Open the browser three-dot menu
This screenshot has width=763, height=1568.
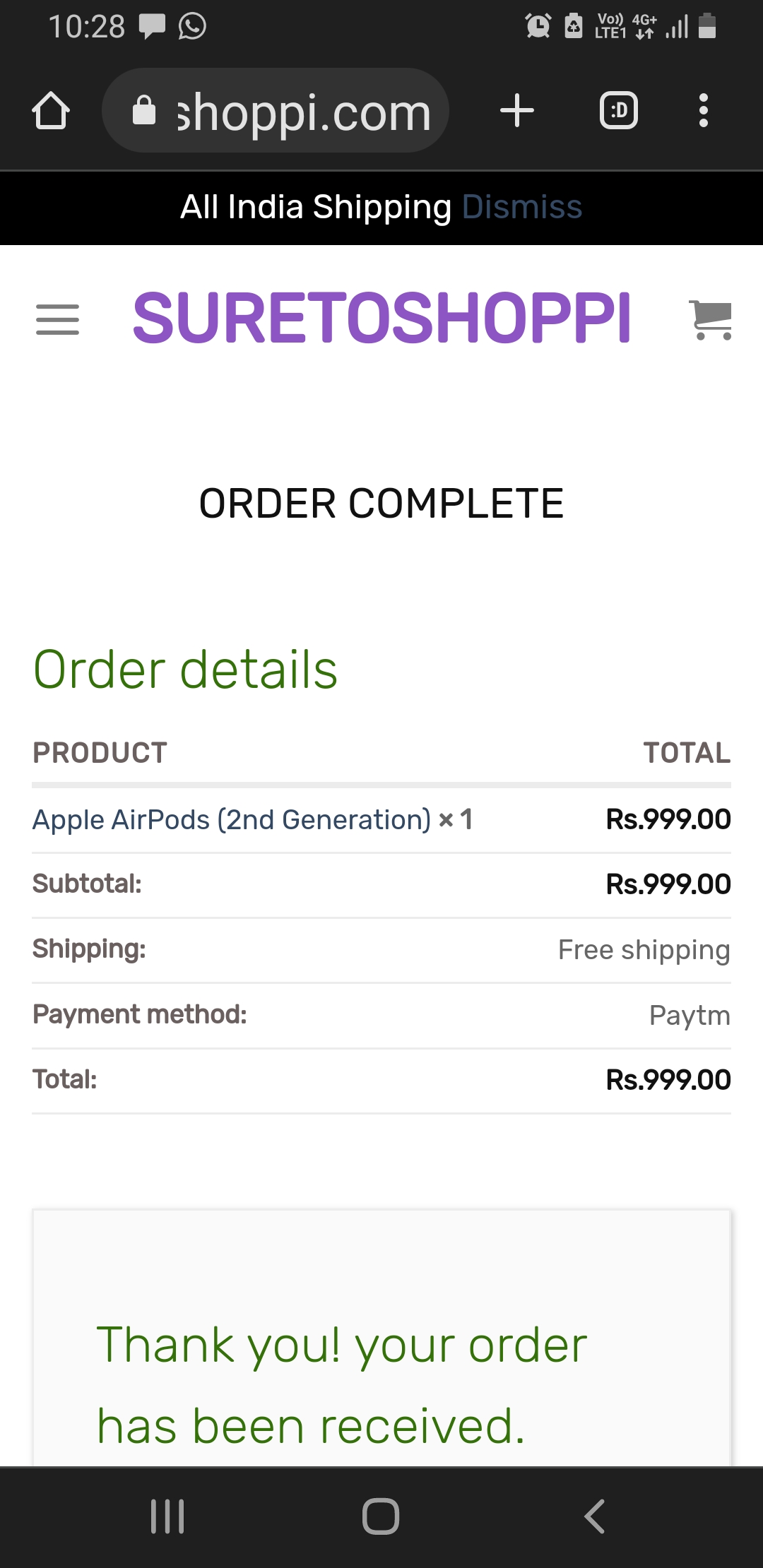(x=703, y=111)
